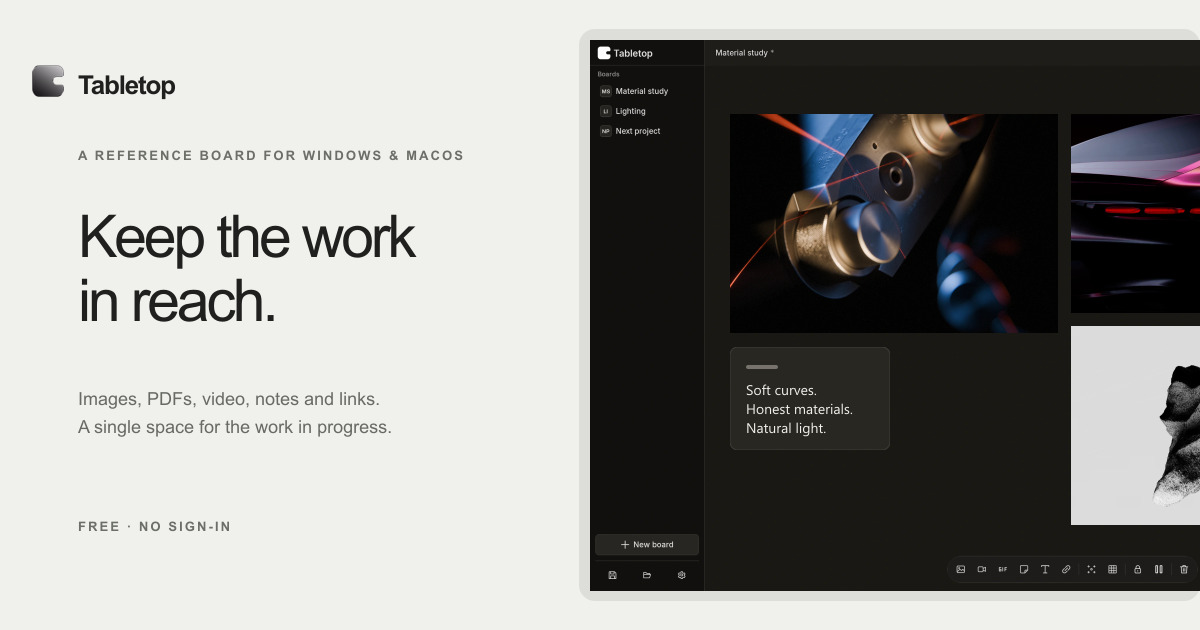Save the board with the disk icon
The width and height of the screenshot is (1200, 630).
[x=612, y=575]
